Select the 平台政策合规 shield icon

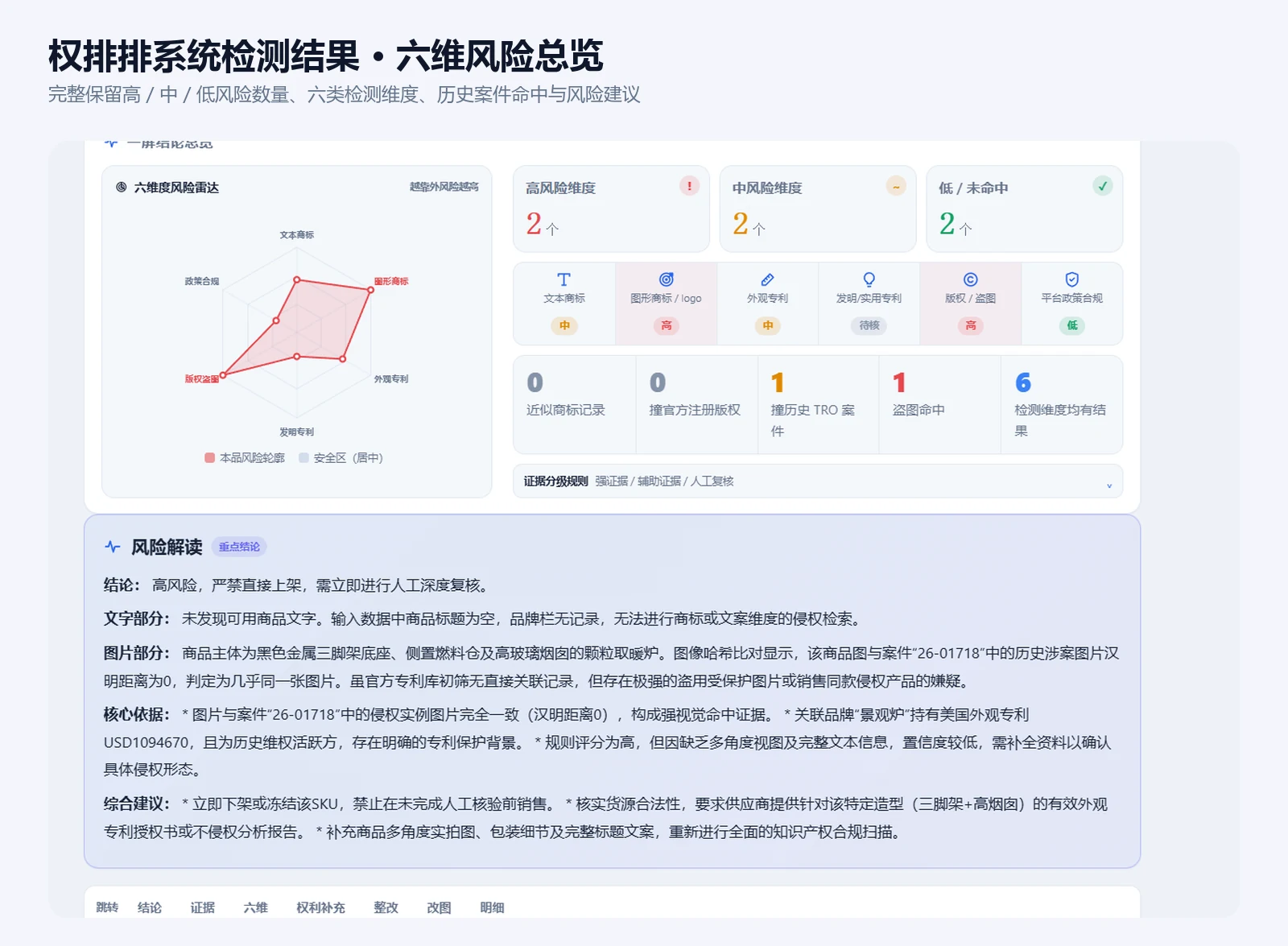point(1072,279)
